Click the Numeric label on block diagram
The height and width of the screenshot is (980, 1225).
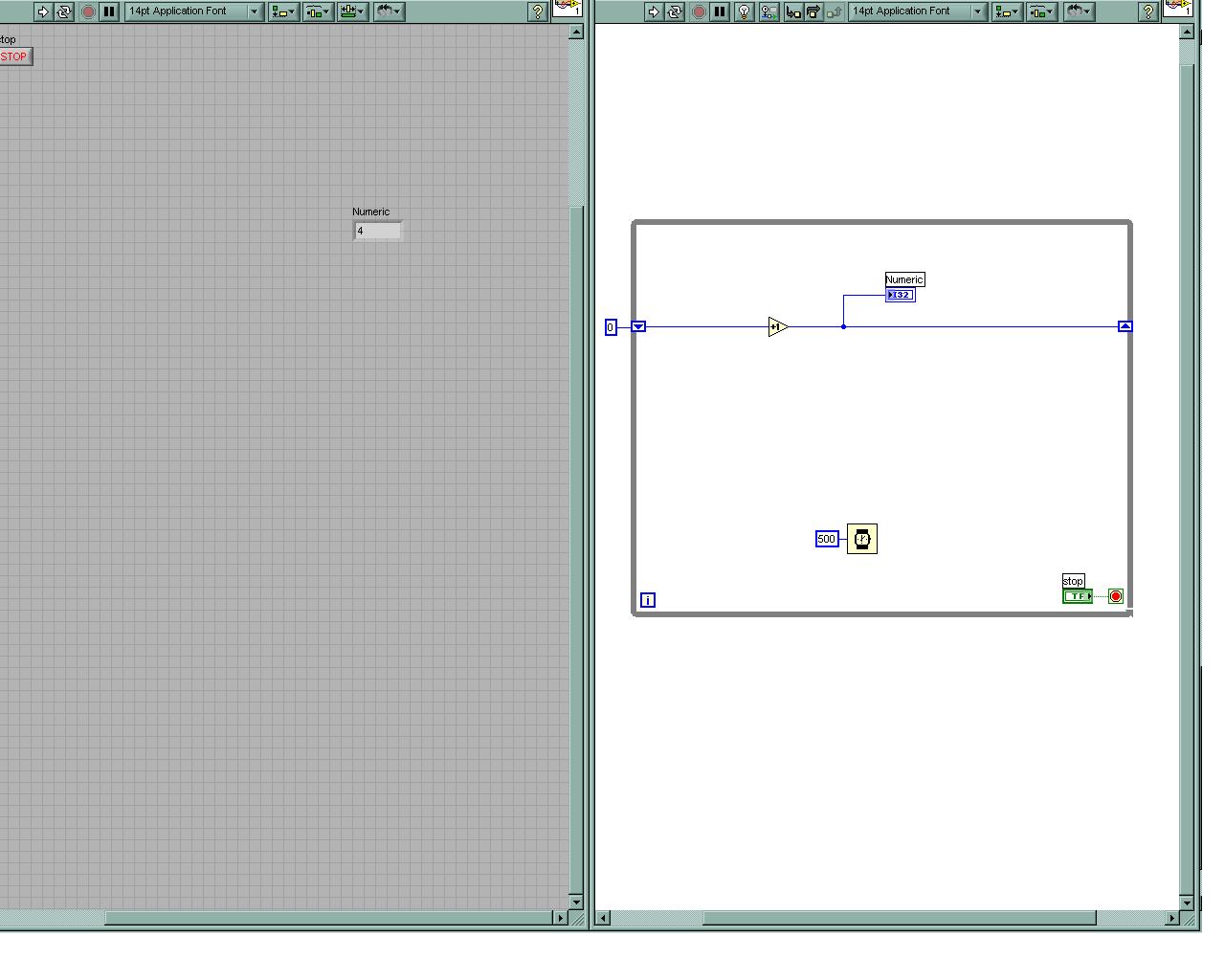tap(904, 279)
